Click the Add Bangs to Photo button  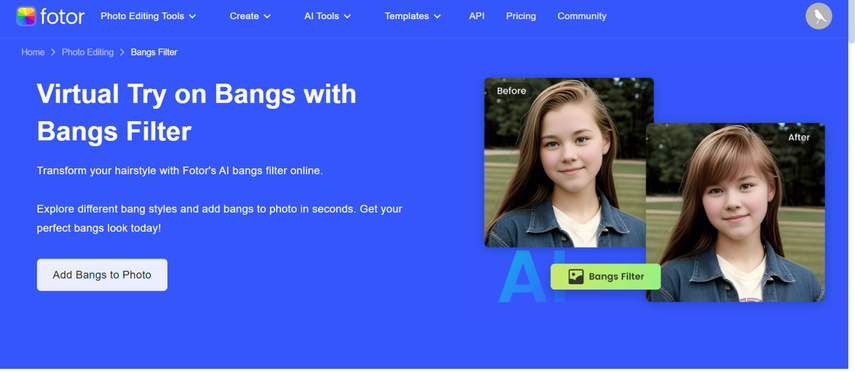tap(102, 275)
